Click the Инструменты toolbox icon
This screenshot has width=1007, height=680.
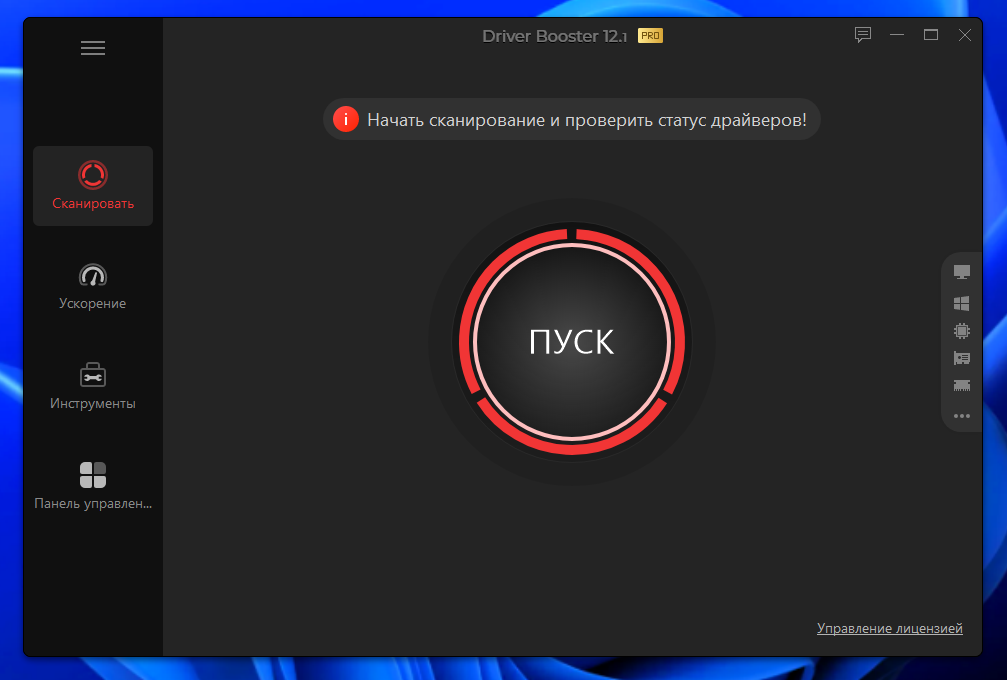point(93,374)
